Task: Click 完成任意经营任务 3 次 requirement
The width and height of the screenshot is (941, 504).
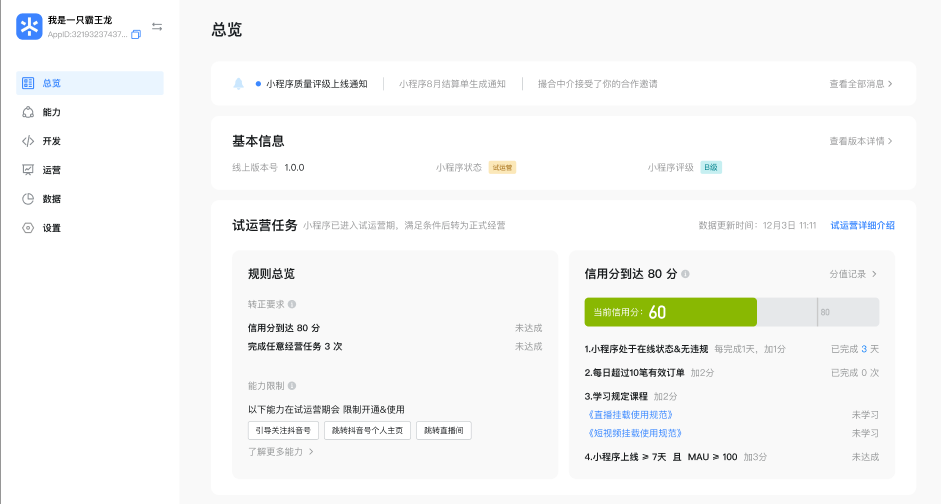Action: (295, 346)
